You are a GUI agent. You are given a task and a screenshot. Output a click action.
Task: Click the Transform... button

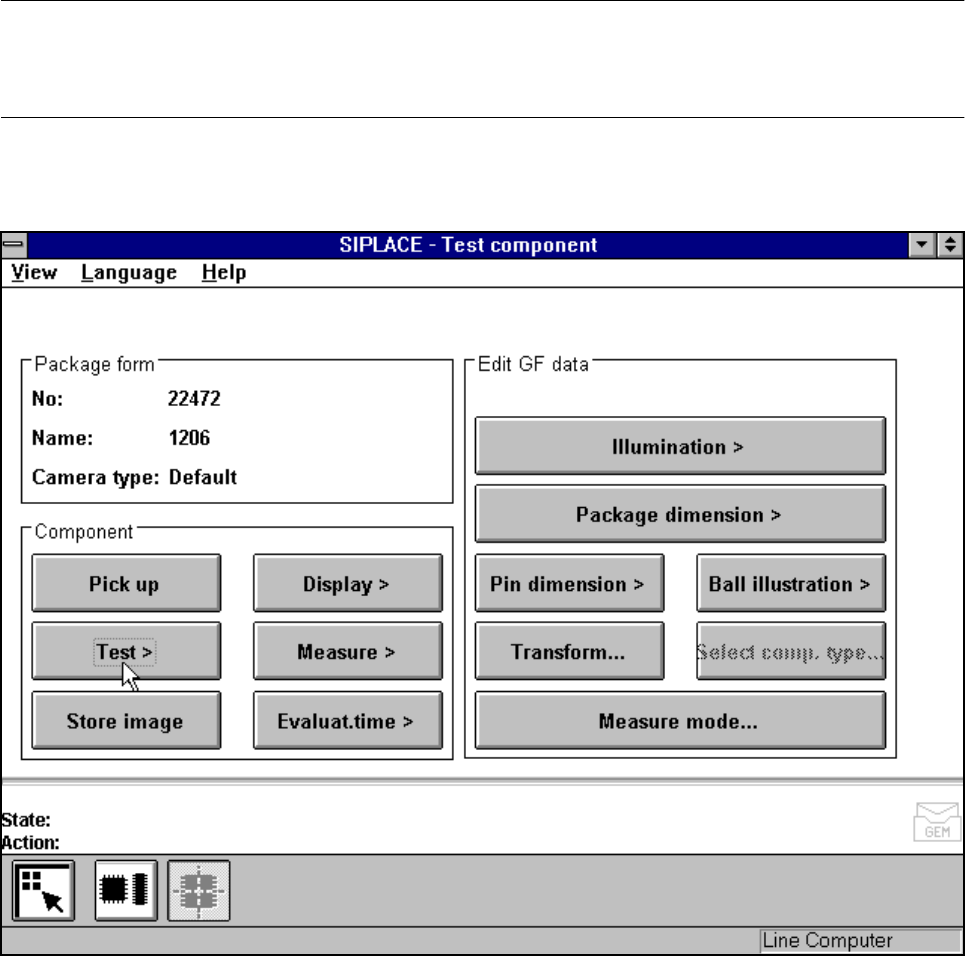tap(569, 651)
